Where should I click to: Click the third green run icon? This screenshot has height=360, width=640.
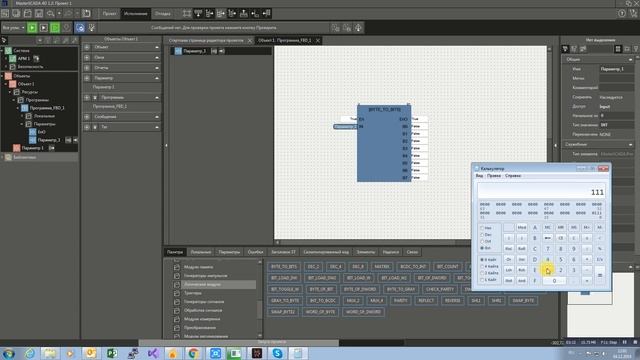[x=55, y=28]
